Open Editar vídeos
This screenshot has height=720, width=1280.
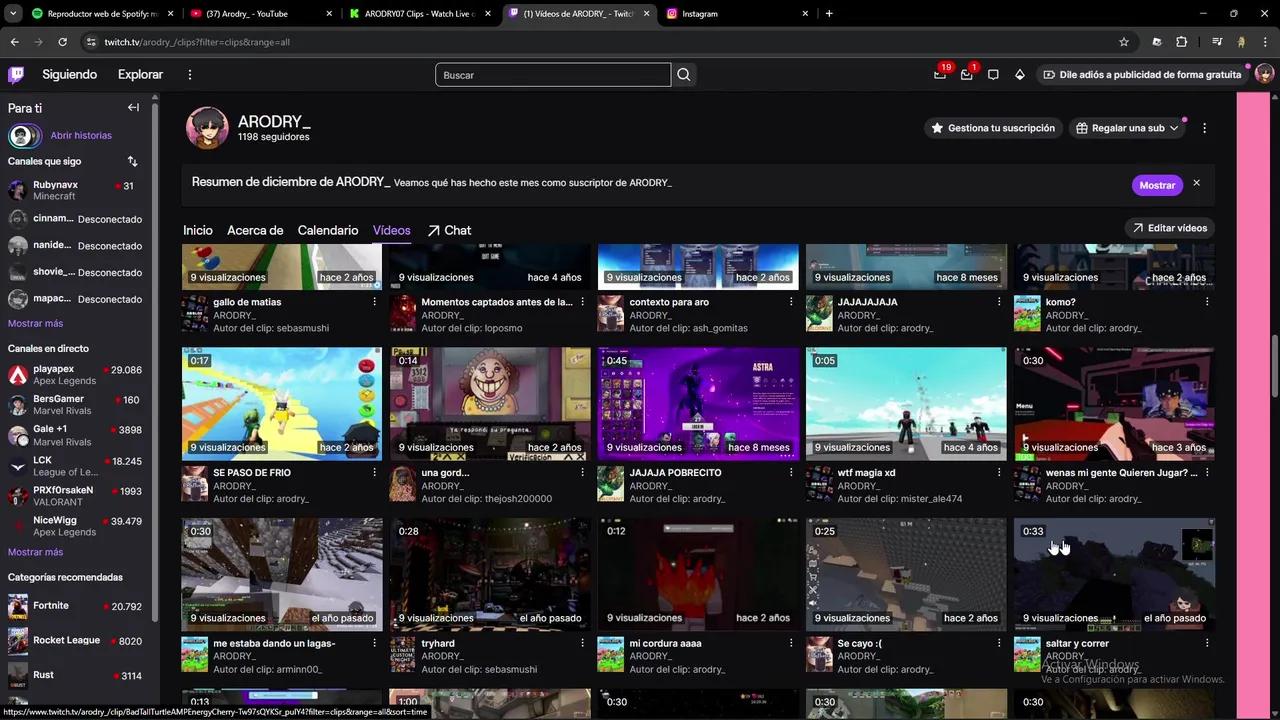pyautogui.click(x=1170, y=227)
